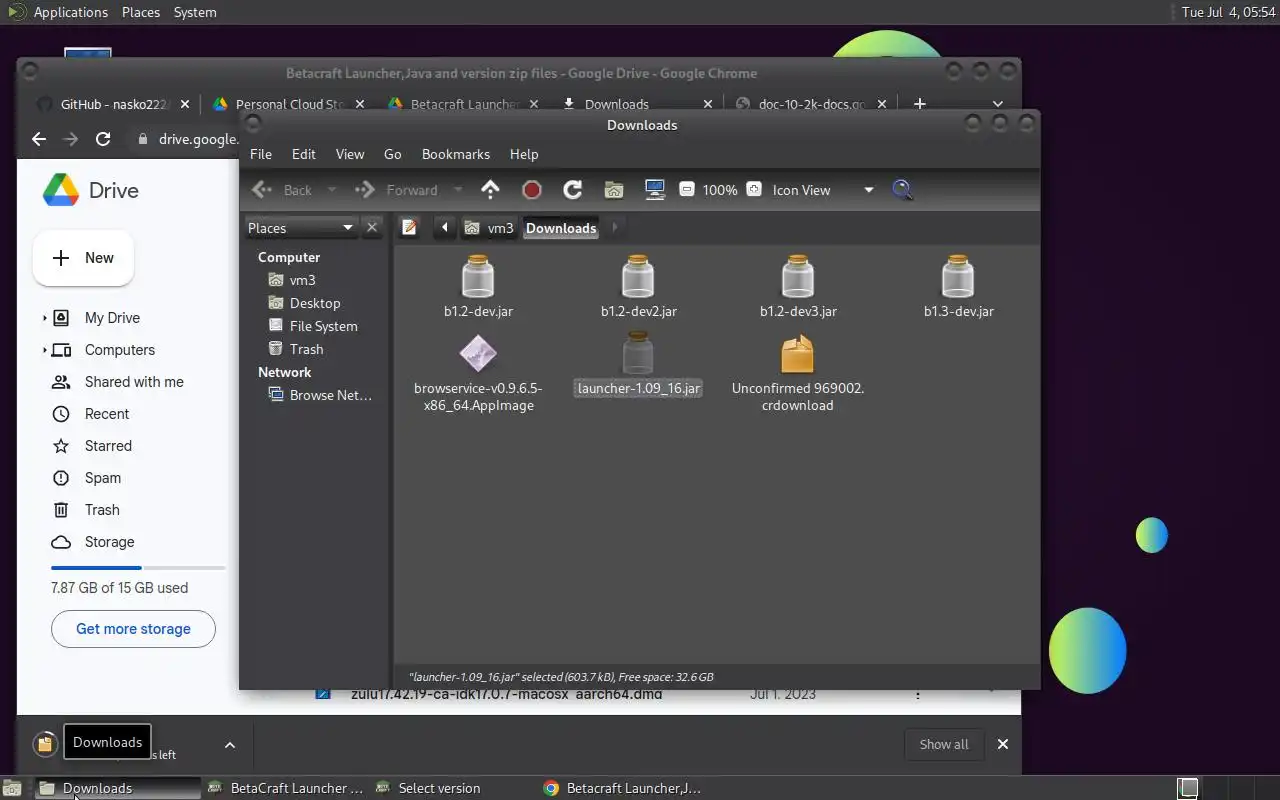Click the red Stop loading icon

532,190
